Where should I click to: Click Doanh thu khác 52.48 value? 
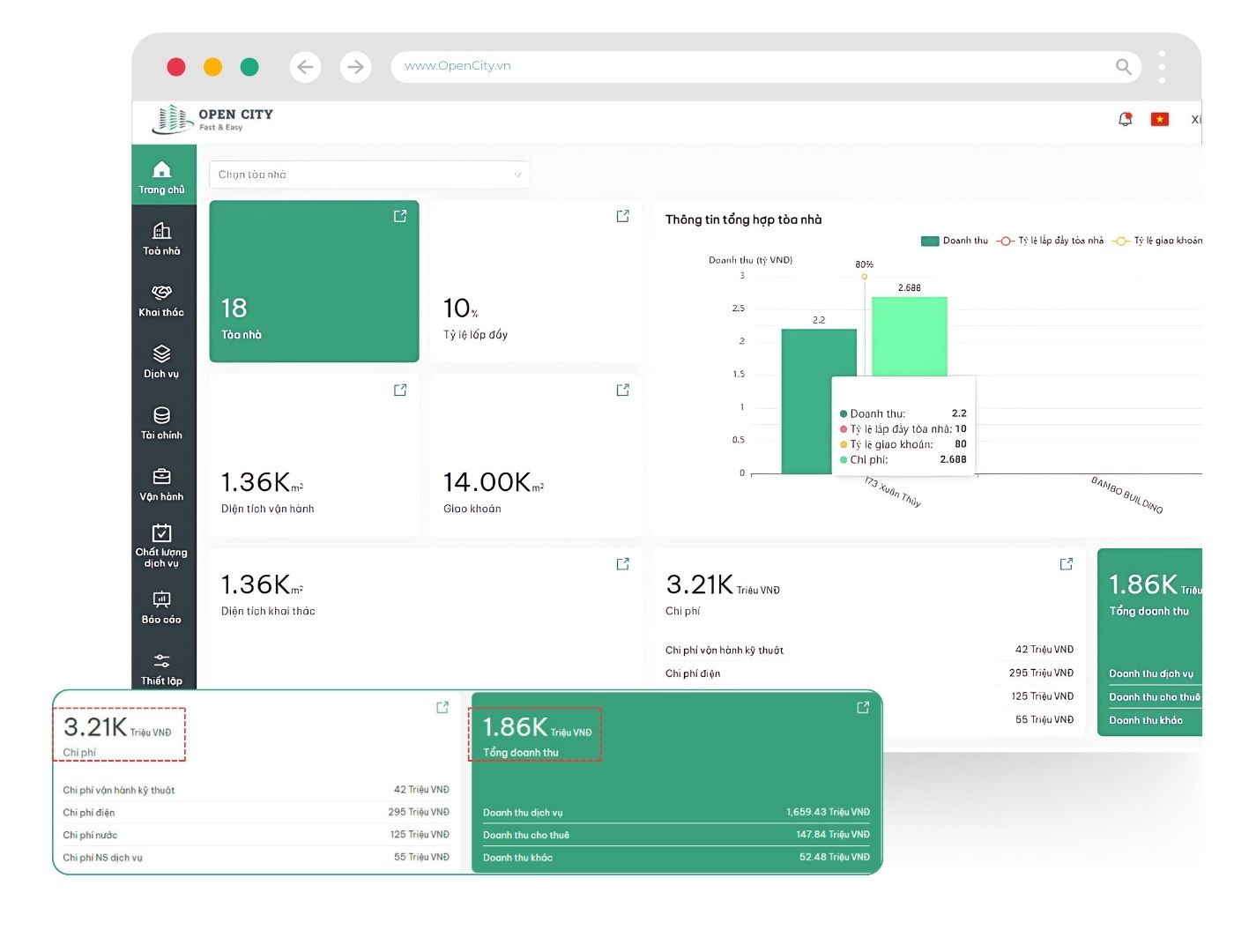tap(835, 857)
